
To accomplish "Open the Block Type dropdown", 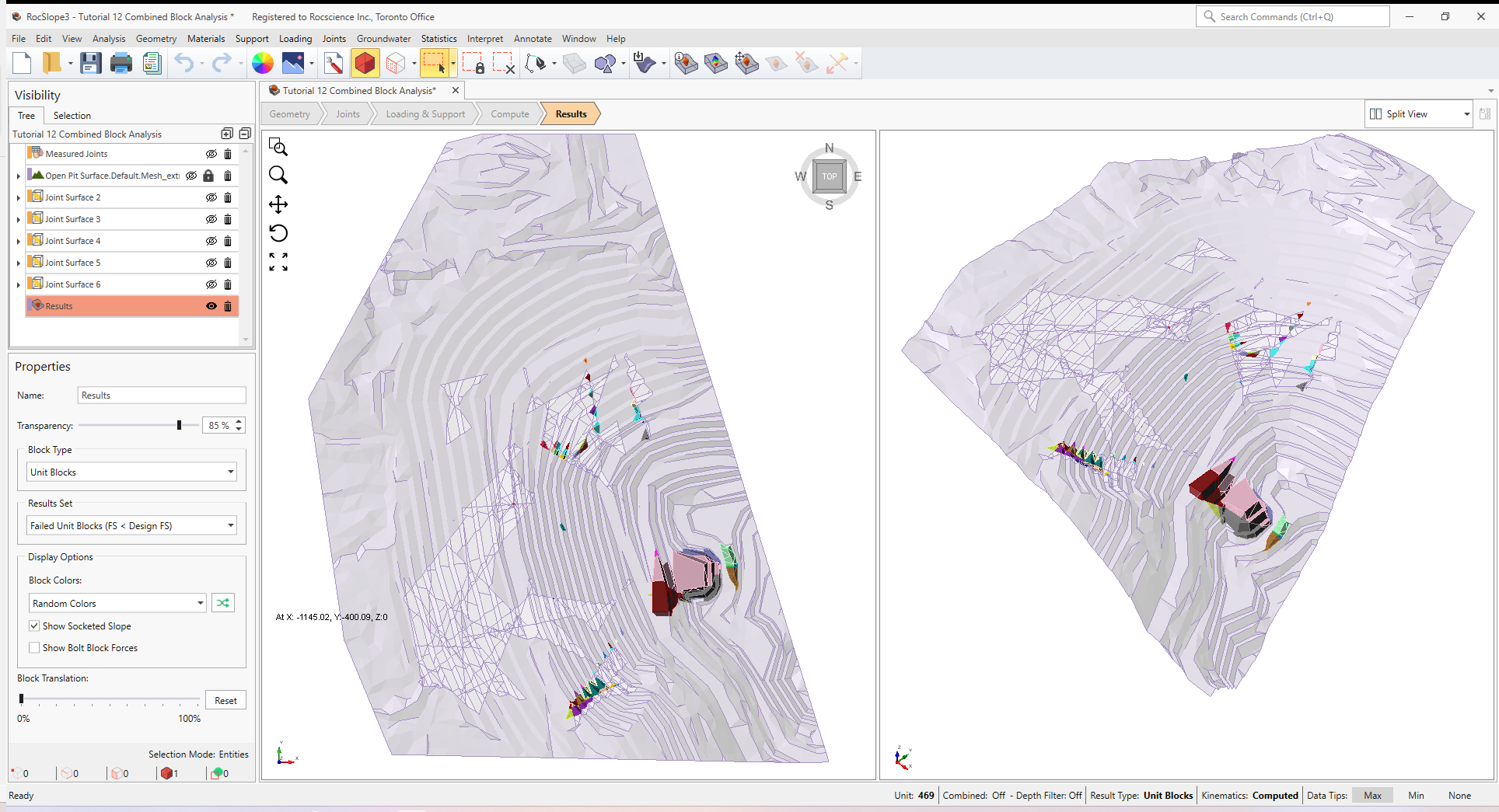I will [131, 472].
